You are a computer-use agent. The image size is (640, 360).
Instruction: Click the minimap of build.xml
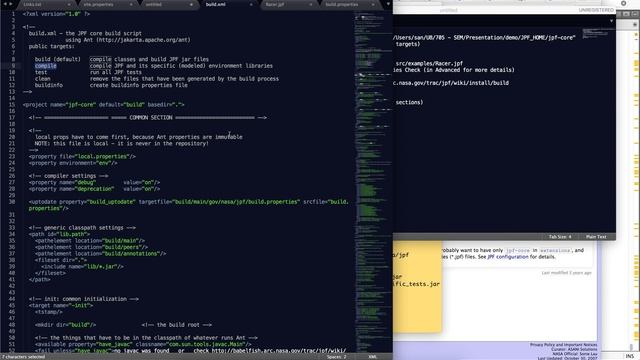pyautogui.click(x=373, y=182)
